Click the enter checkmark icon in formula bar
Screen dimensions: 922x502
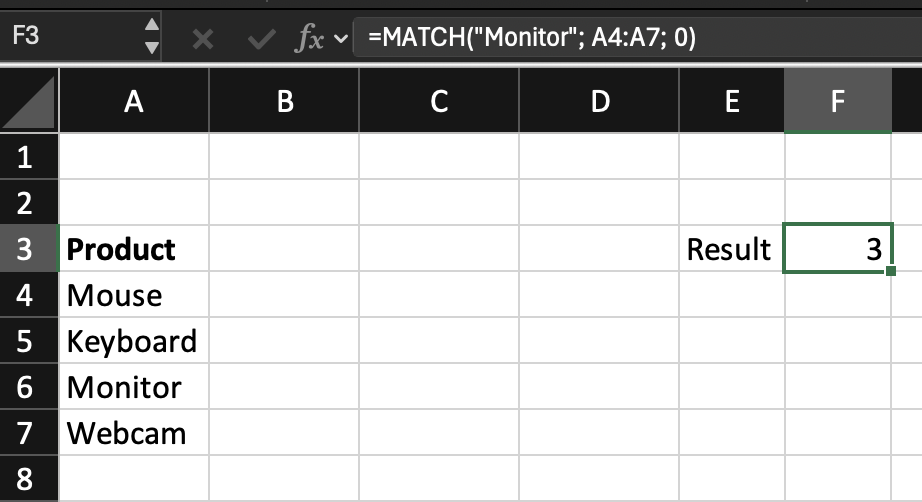pos(261,39)
